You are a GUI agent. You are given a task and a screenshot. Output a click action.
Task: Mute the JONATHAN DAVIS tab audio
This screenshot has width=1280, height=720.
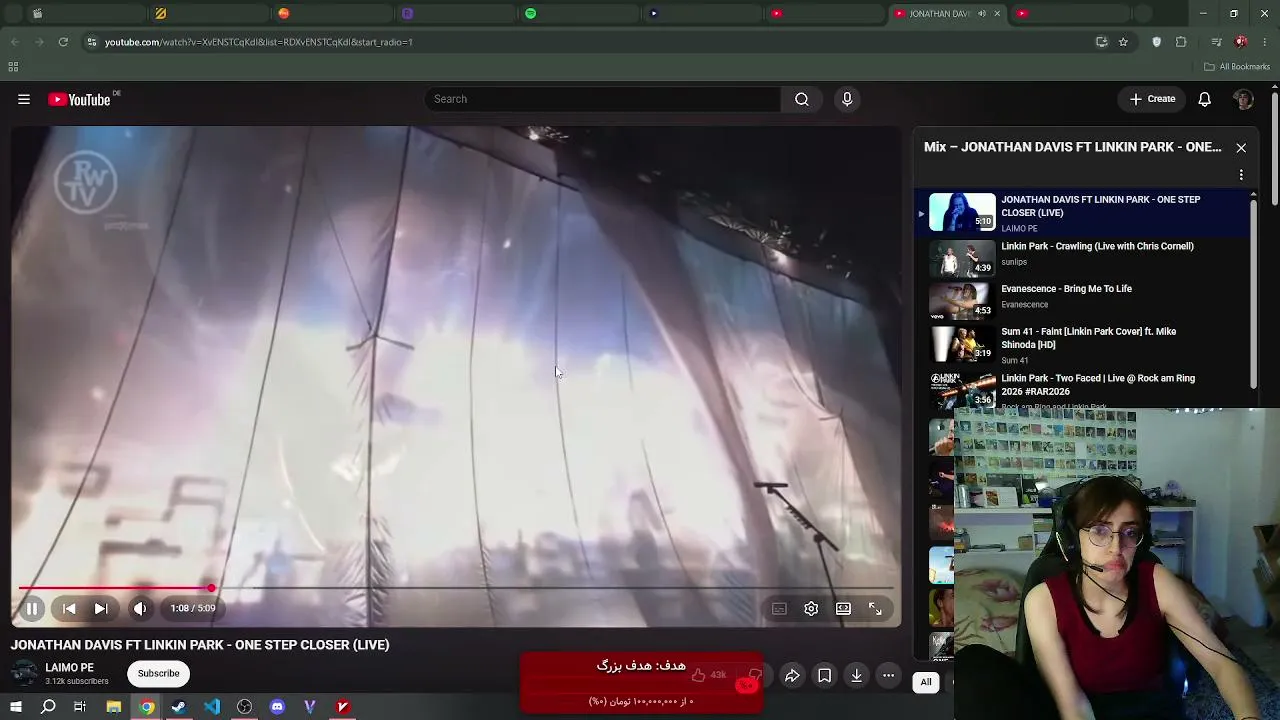(981, 14)
